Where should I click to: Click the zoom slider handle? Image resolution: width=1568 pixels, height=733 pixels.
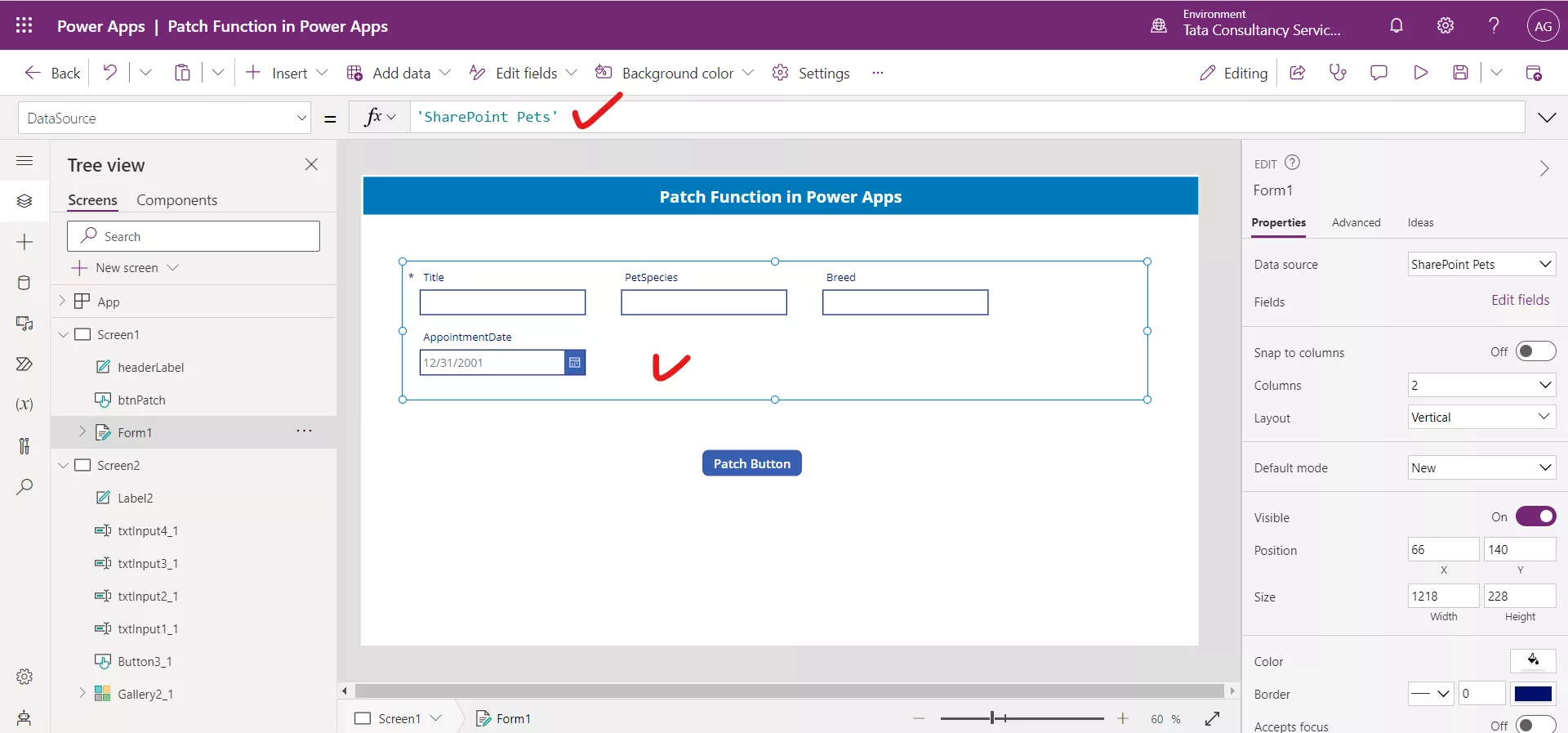992,718
